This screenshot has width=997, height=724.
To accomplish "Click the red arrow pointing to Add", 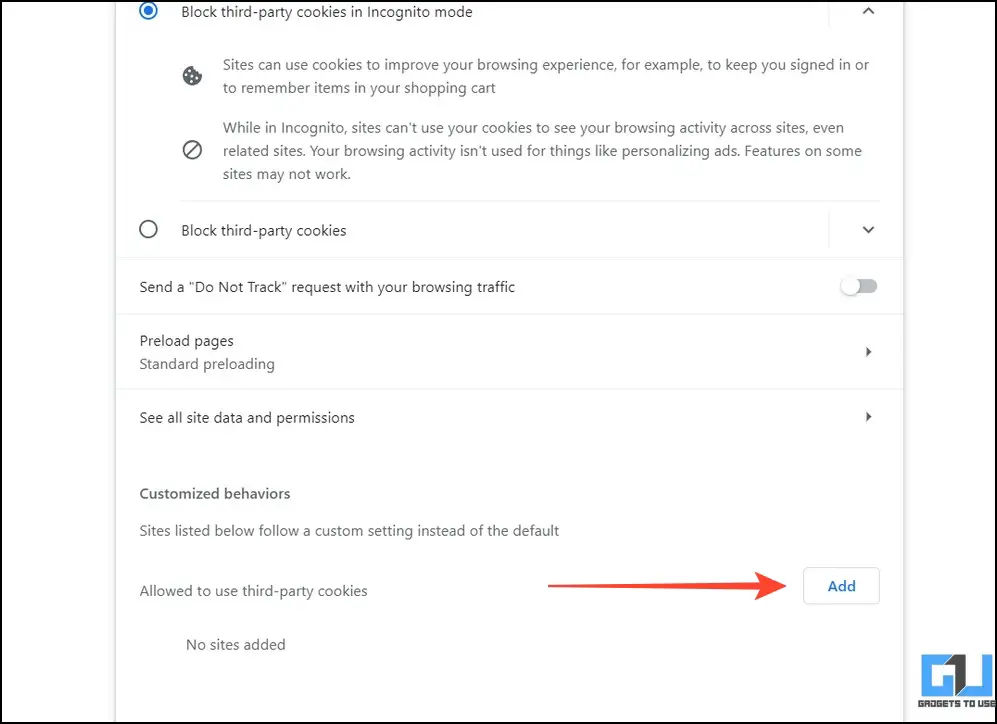I will pos(668,585).
